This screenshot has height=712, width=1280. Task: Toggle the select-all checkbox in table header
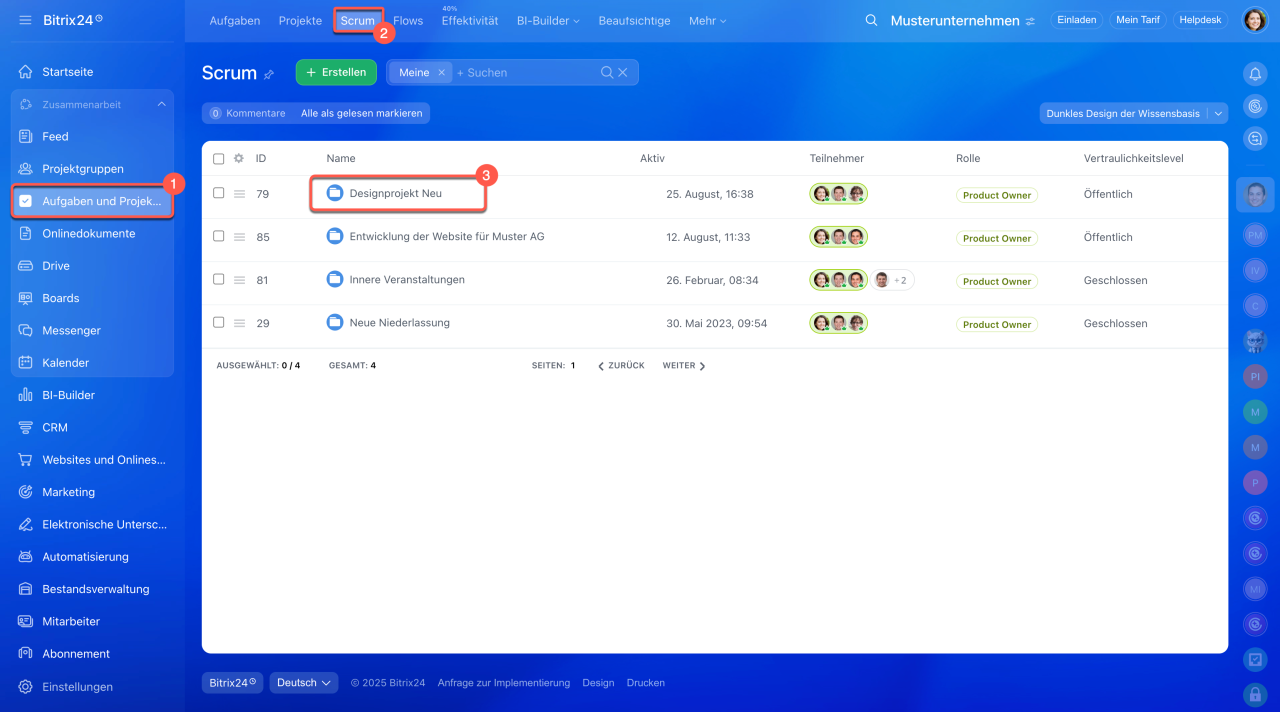pos(218,158)
